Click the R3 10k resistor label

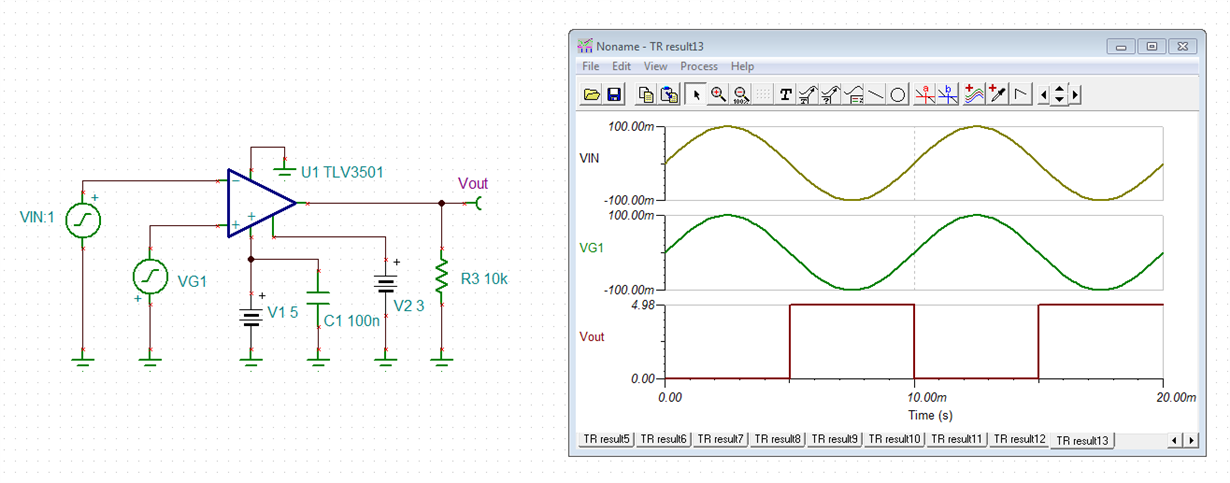point(485,279)
